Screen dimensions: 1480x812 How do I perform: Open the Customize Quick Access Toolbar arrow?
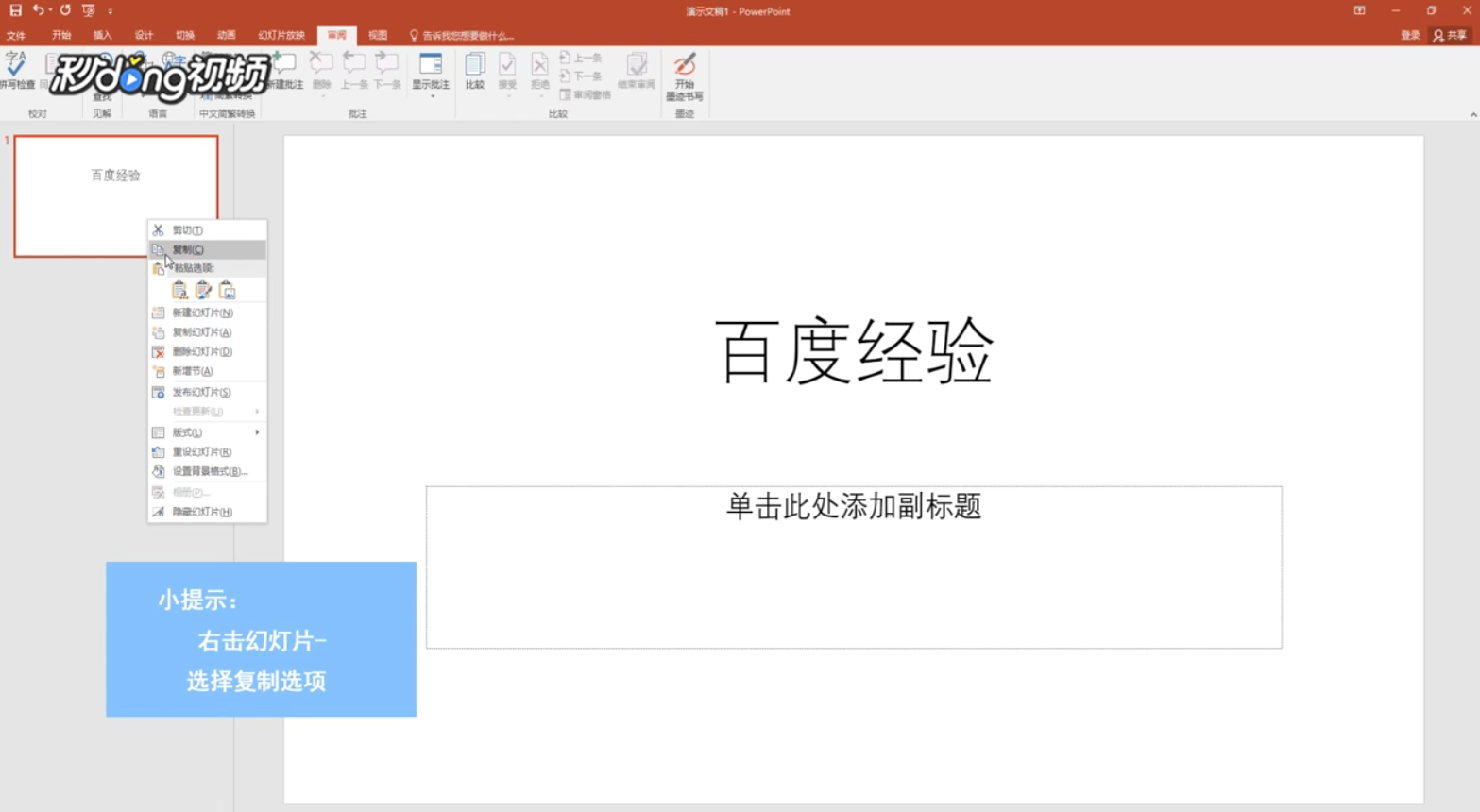pos(110,11)
